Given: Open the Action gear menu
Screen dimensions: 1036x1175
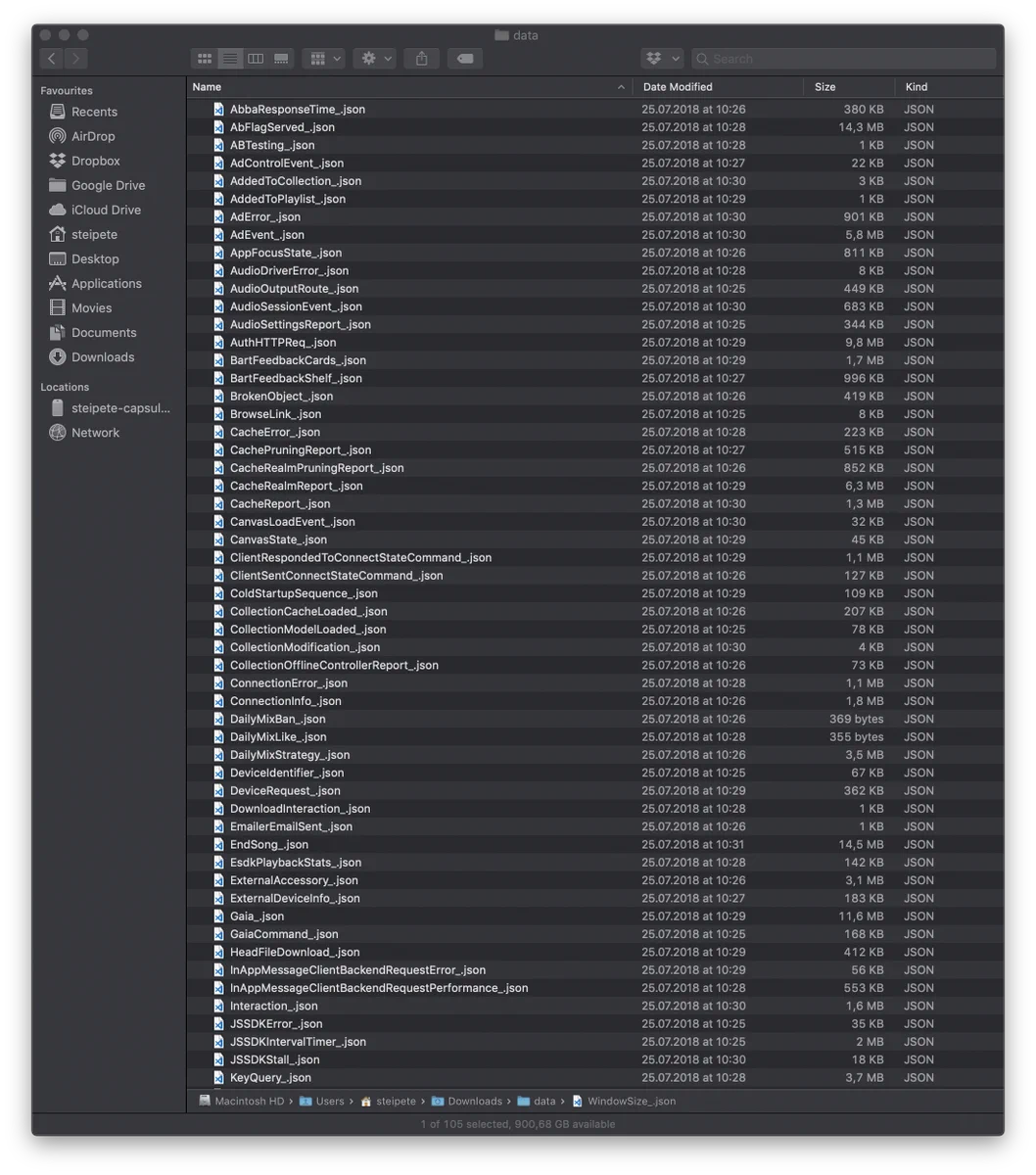Looking at the screenshot, I should click(x=375, y=59).
